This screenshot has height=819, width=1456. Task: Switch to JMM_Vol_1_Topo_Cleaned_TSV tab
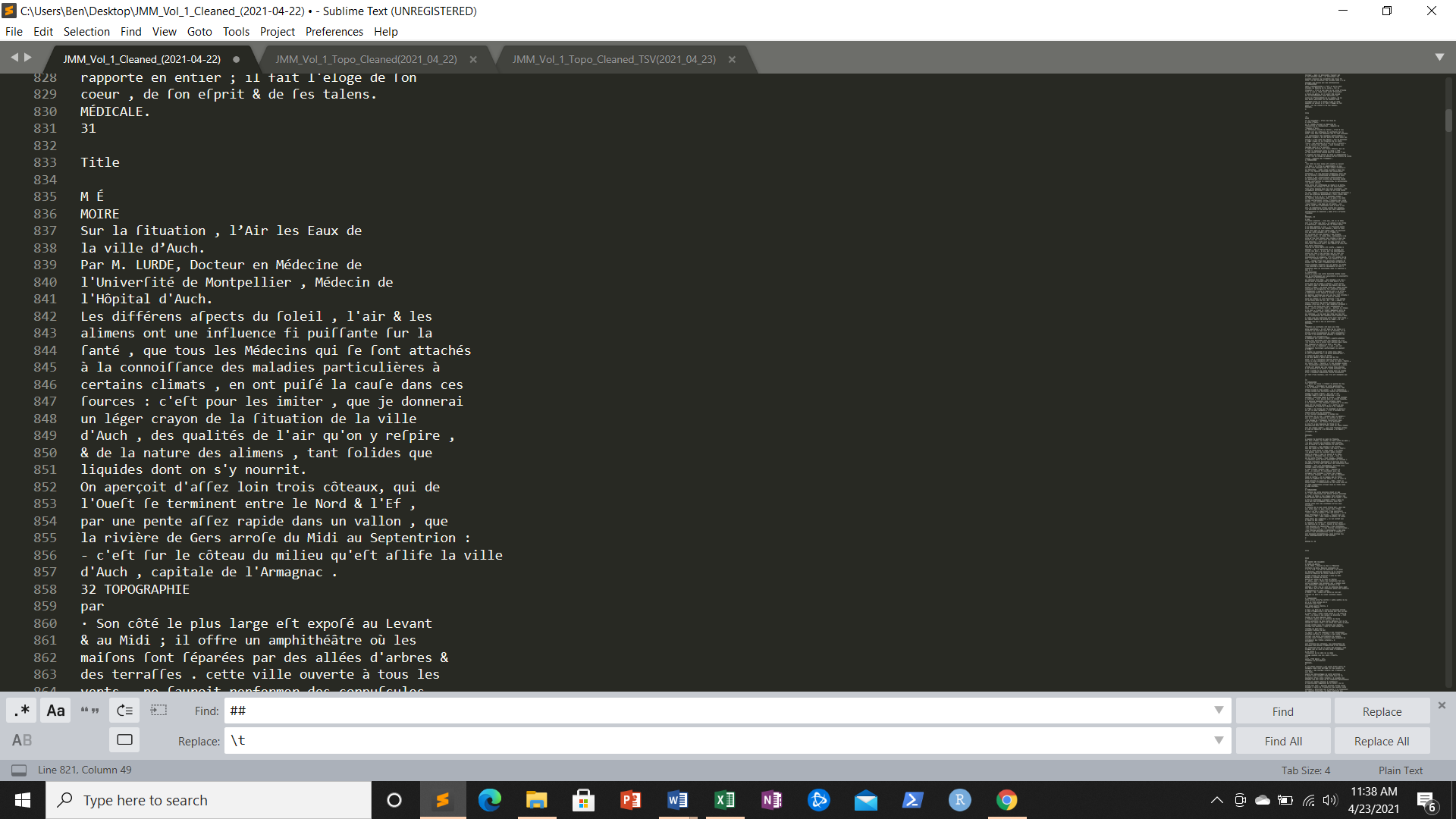(x=613, y=59)
